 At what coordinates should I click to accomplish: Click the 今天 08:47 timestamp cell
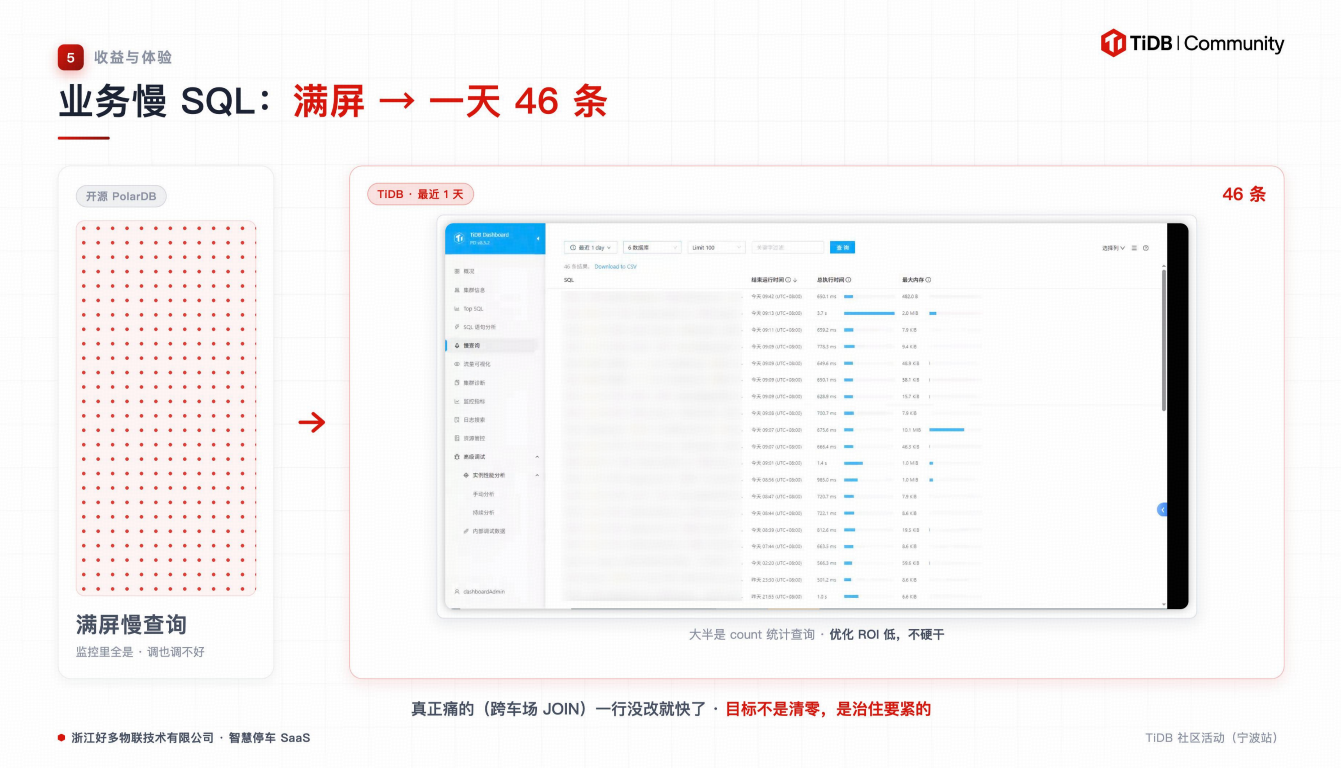point(776,496)
